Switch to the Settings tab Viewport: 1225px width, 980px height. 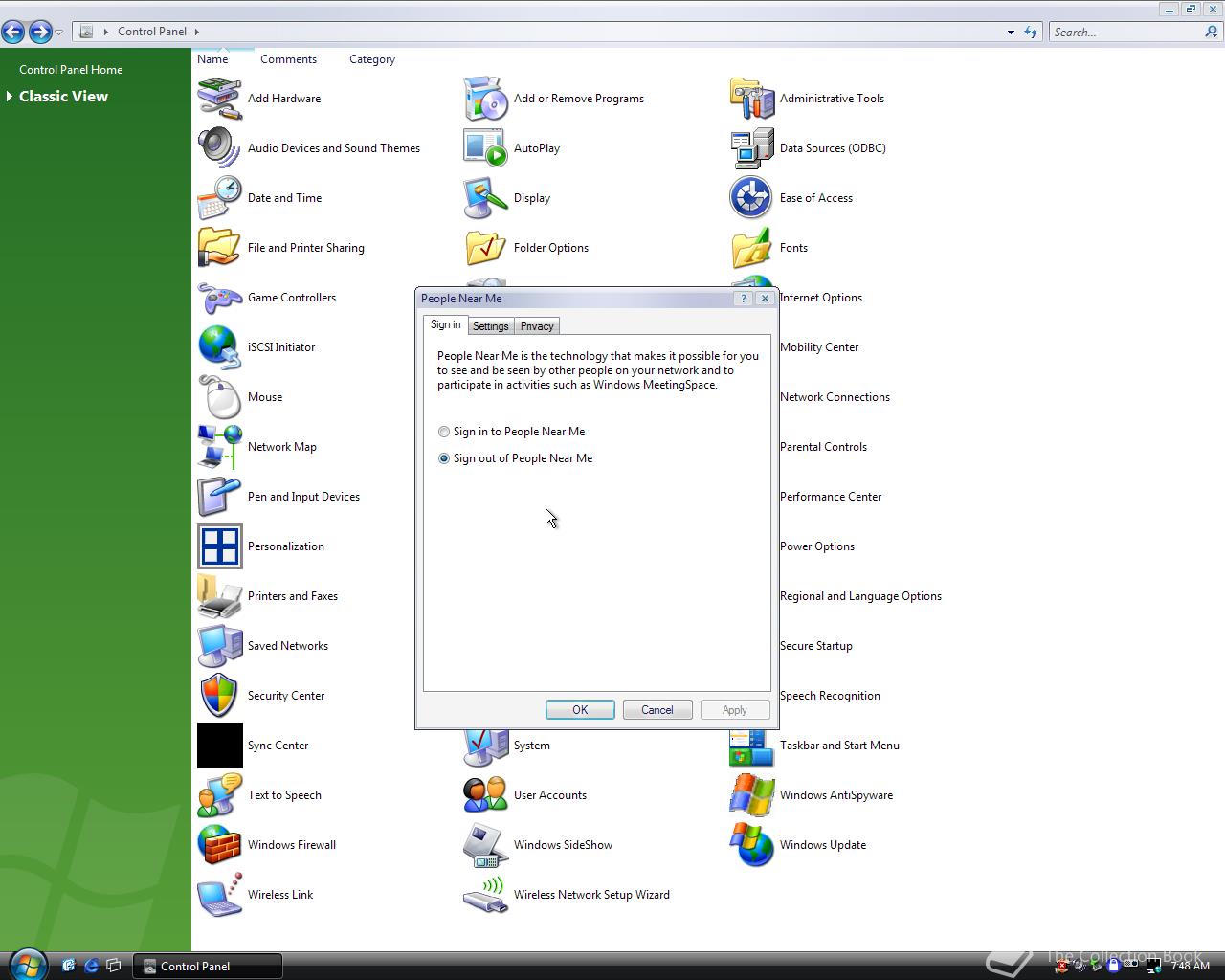(x=490, y=326)
